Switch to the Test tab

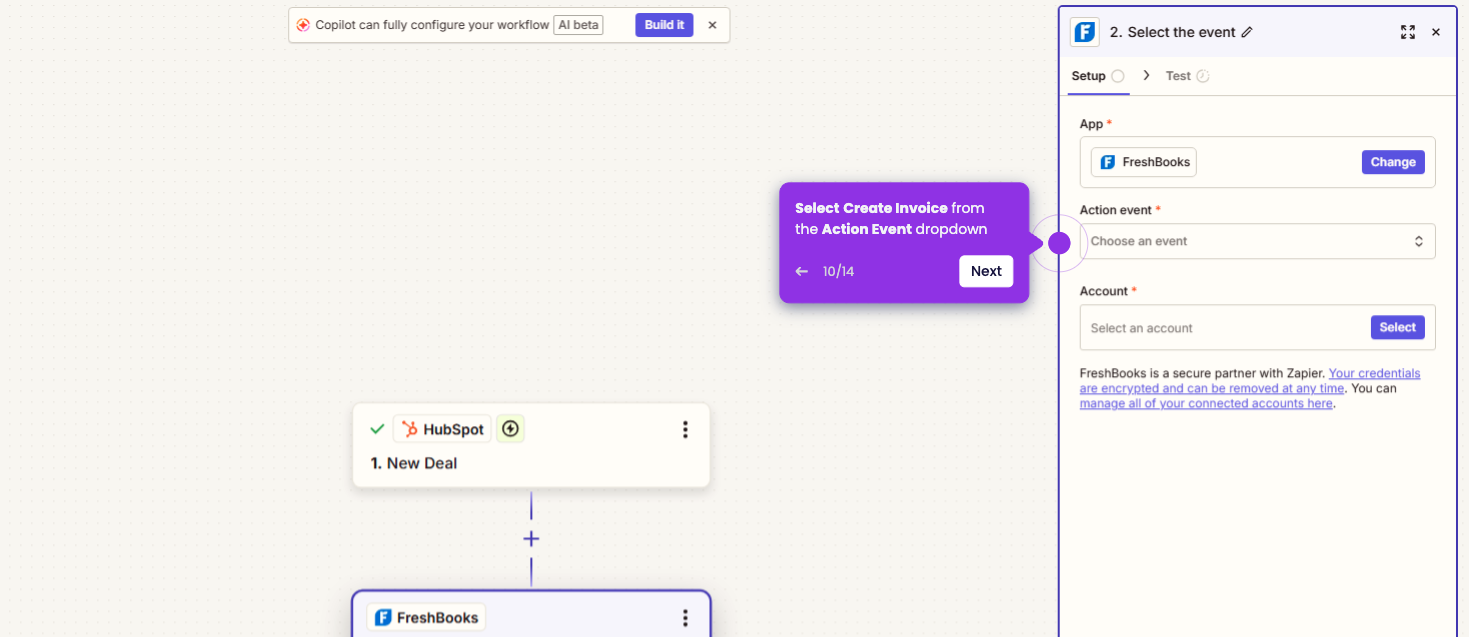(1187, 76)
